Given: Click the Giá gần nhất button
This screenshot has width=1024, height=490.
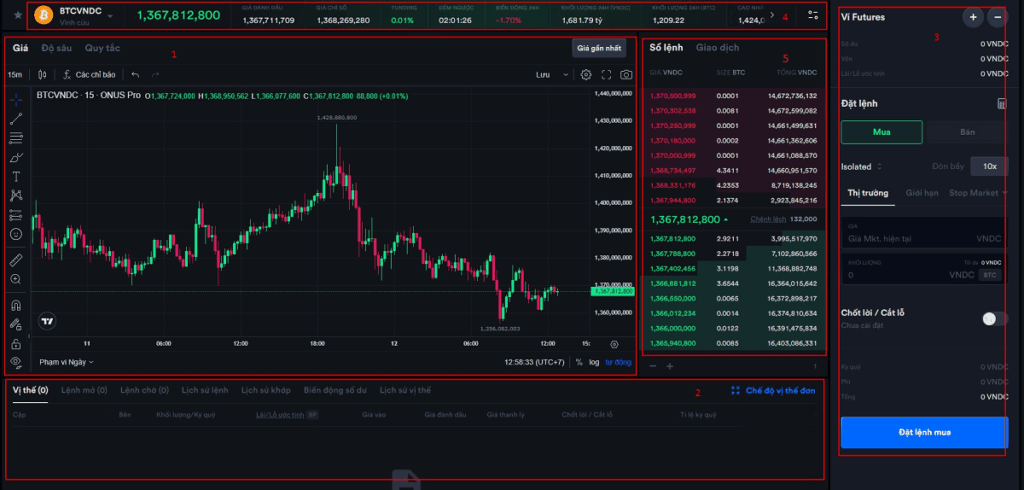Looking at the screenshot, I should (x=599, y=48).
